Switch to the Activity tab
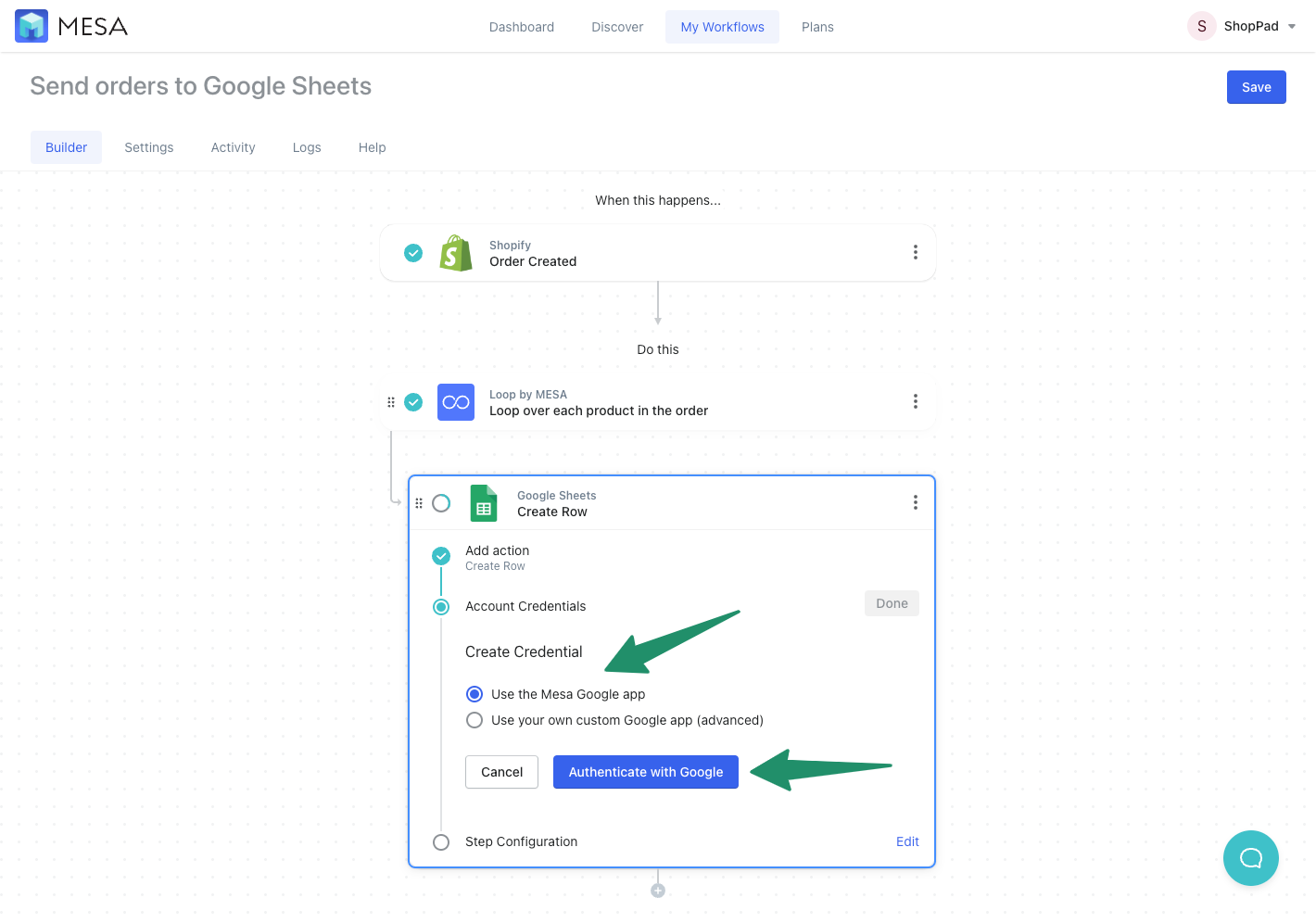Viewport: 1316px width, 923px height. (233, 147)
